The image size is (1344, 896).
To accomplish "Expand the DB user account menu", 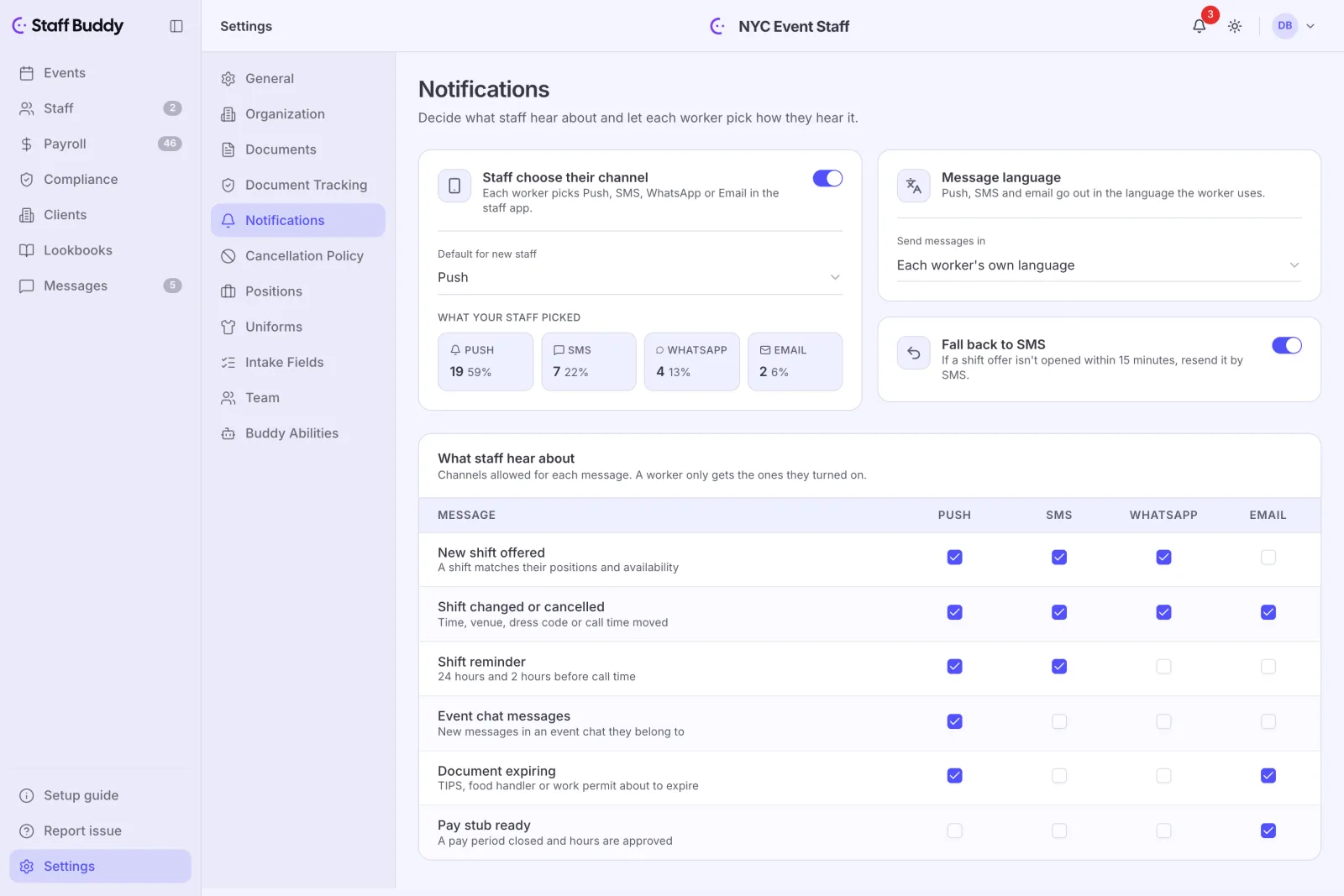I will point(1294,26).
